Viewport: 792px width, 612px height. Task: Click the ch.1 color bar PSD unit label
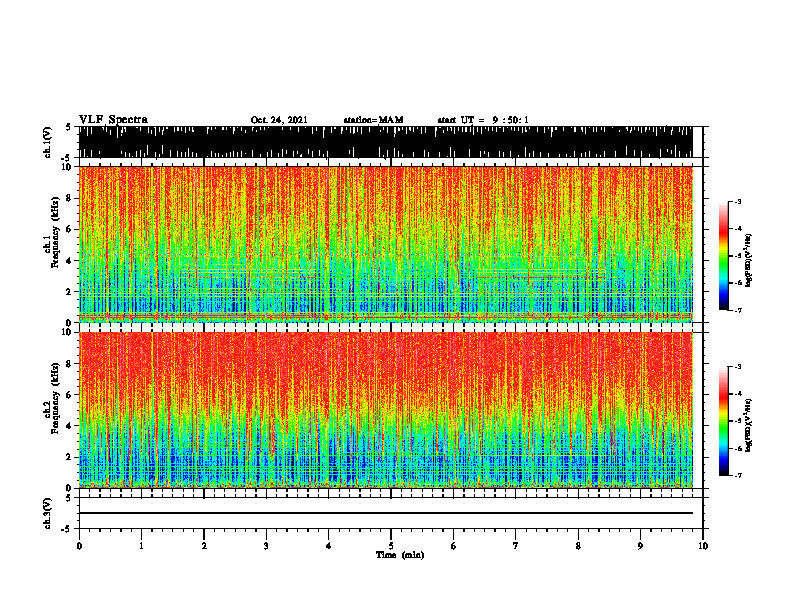tap(749, 261)
